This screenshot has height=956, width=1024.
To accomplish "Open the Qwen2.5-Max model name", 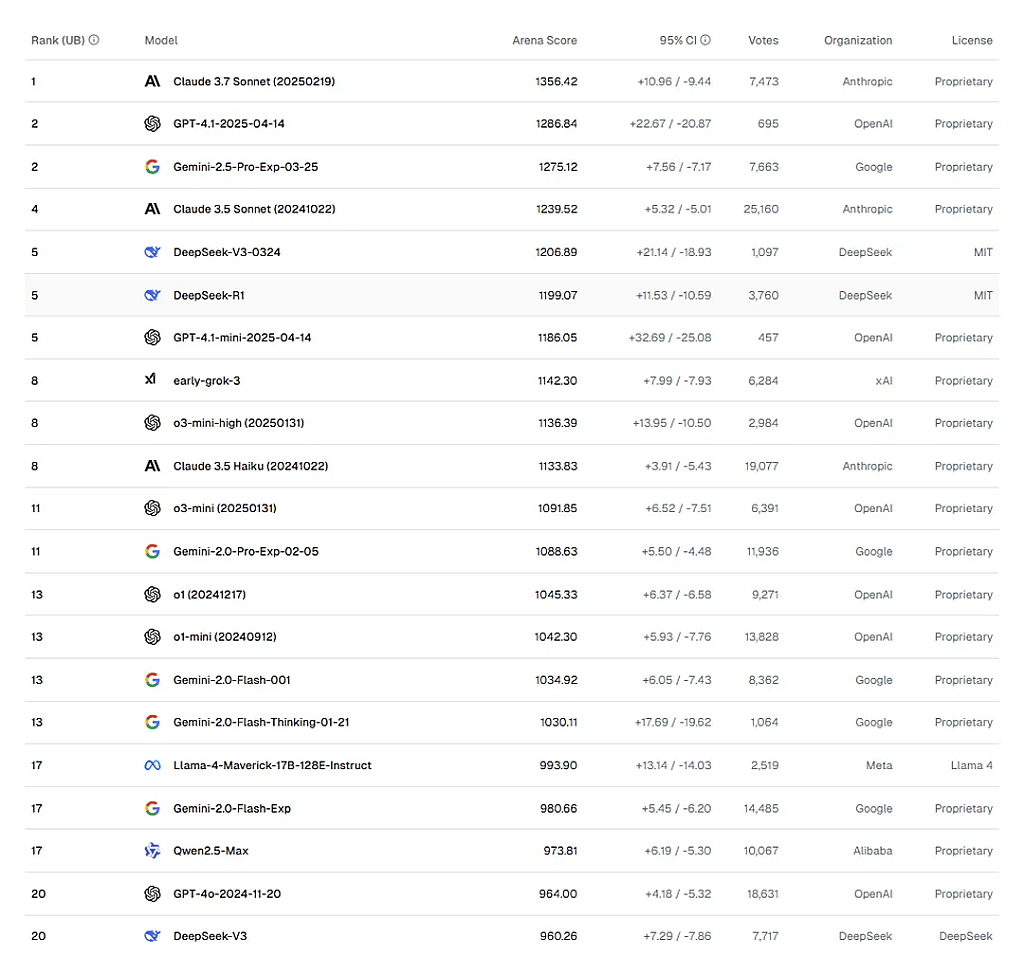I will point(211,851).
